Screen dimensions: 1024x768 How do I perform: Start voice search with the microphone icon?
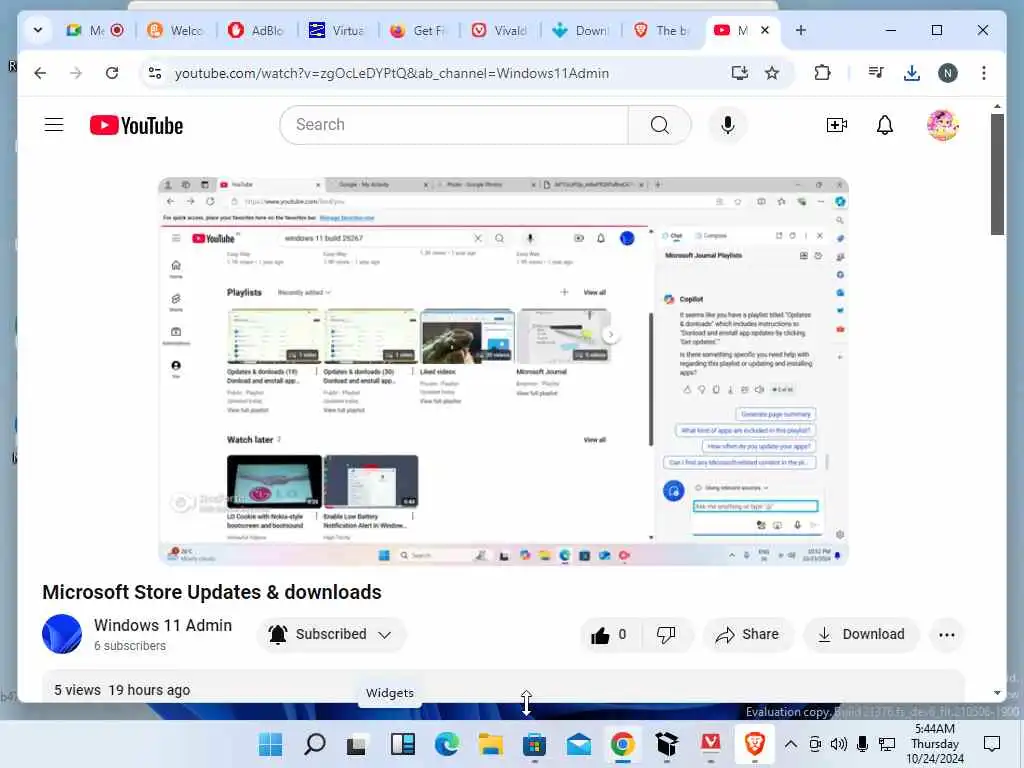point(728,125)
